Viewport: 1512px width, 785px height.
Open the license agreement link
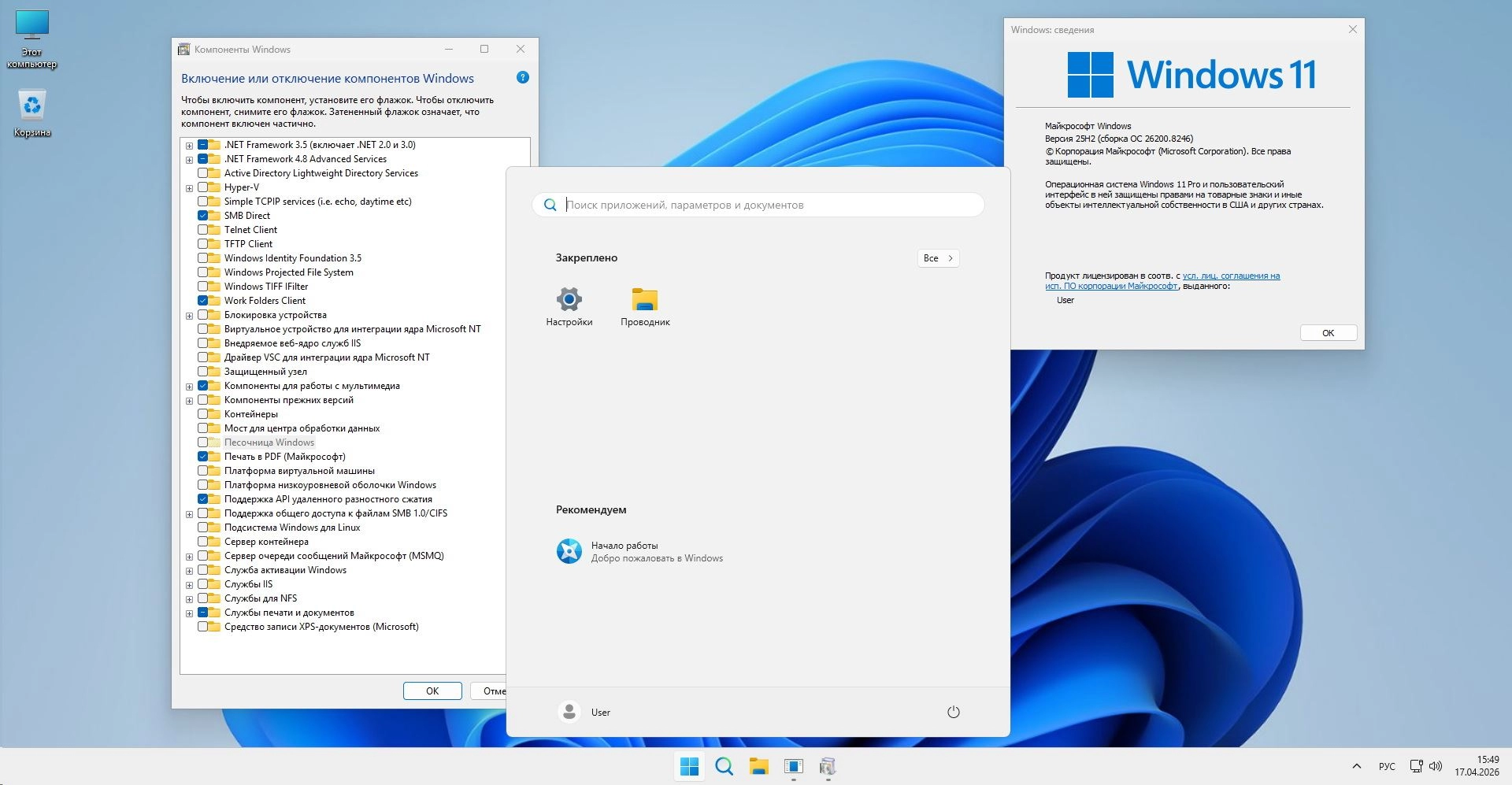point(1230,276)
